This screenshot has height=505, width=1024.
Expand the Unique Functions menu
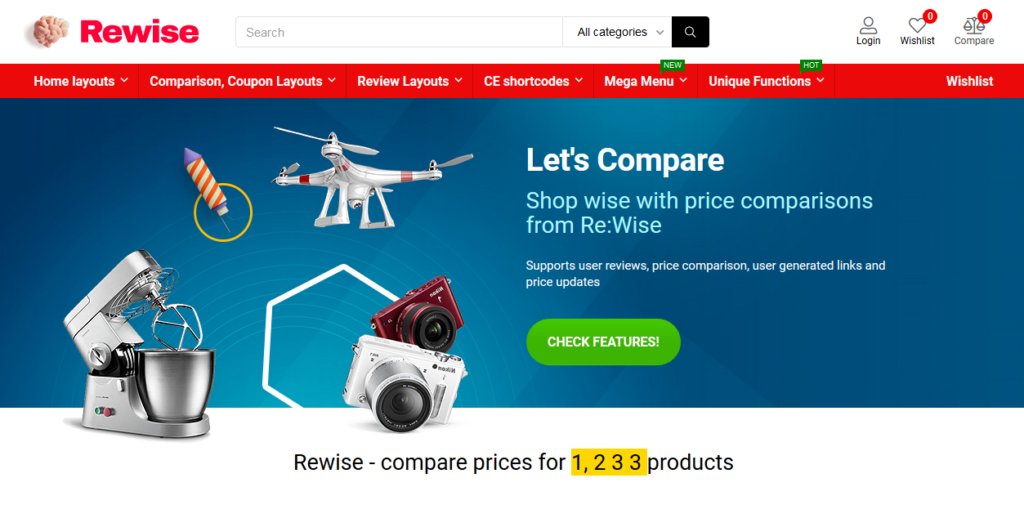click(766, 81)
